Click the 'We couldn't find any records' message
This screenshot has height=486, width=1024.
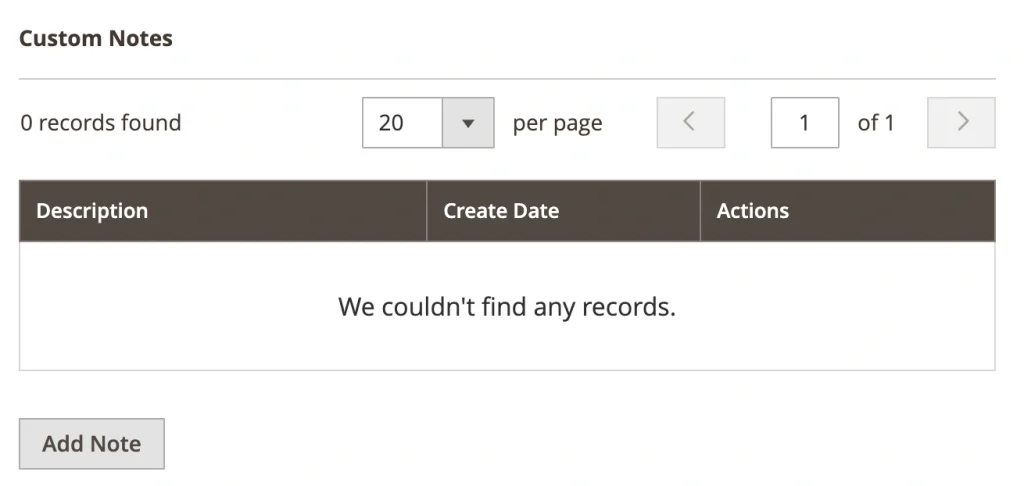(507, 306)
